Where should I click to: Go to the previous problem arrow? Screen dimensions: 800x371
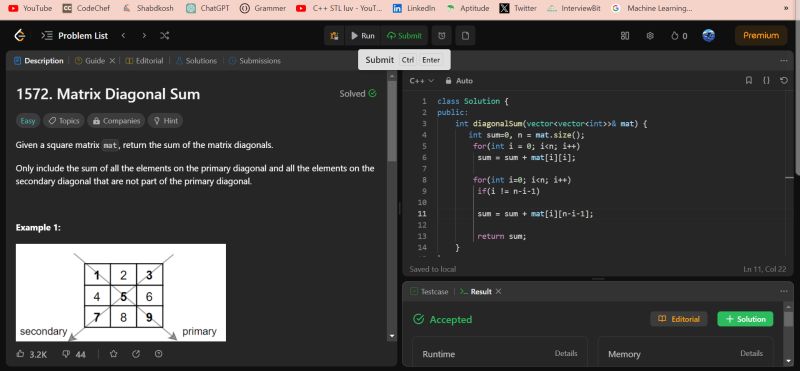pyautogui.click(x=123, y=35)
